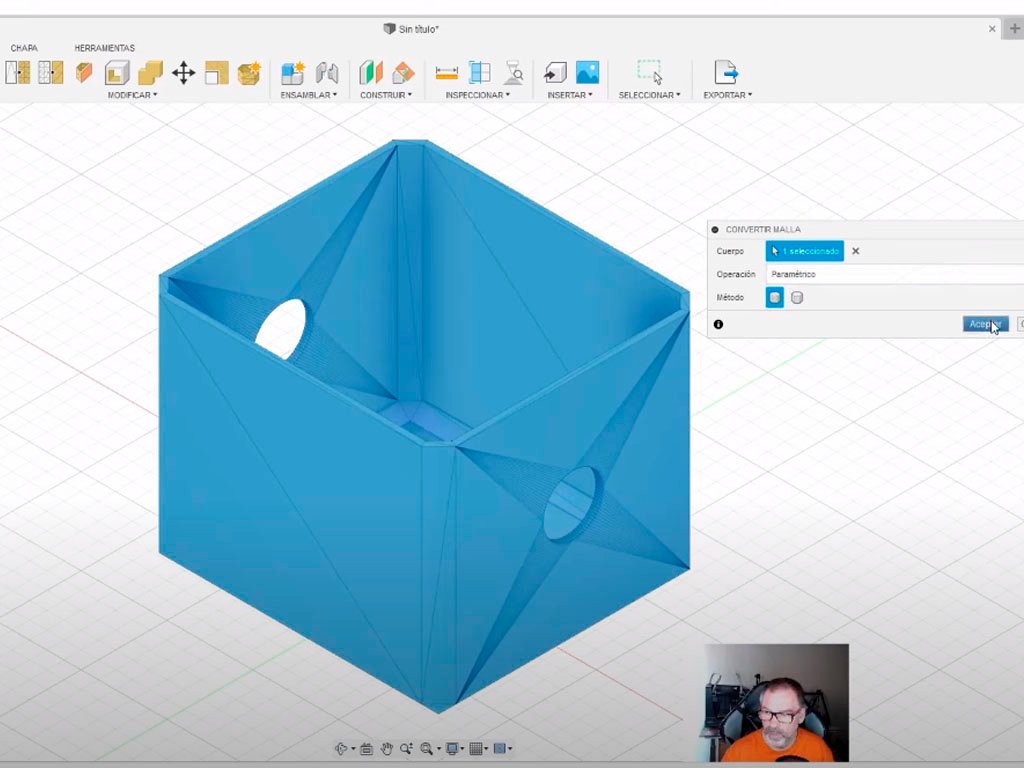Select the Combine bodies tool icon
1024x768 pixels.
click(150, 72)
